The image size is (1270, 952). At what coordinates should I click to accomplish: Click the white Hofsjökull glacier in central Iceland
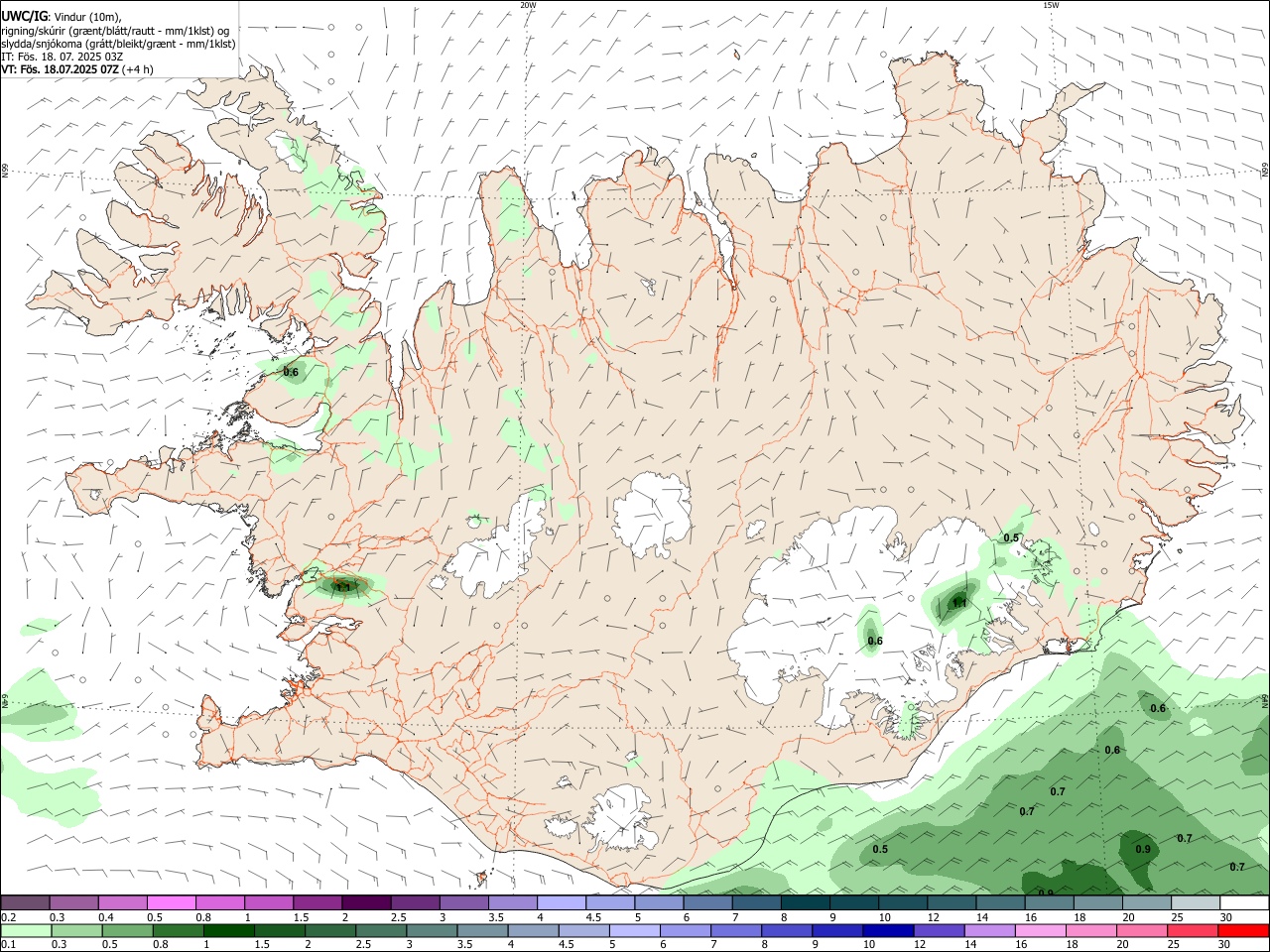coord(653,514)
